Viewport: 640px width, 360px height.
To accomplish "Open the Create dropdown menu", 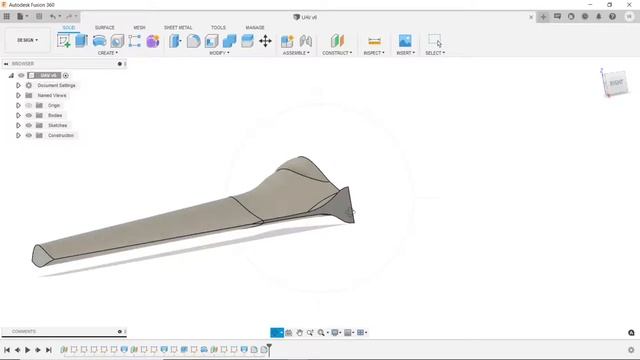I will 108,53.
